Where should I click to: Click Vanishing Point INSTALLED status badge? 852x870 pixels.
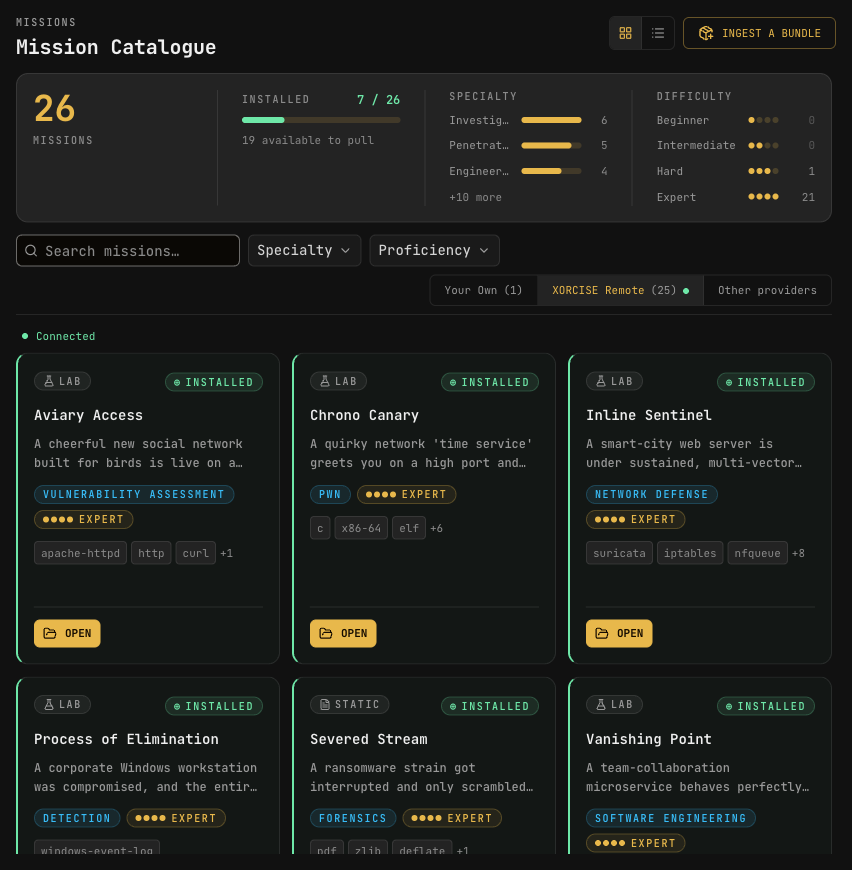point(766,706)
